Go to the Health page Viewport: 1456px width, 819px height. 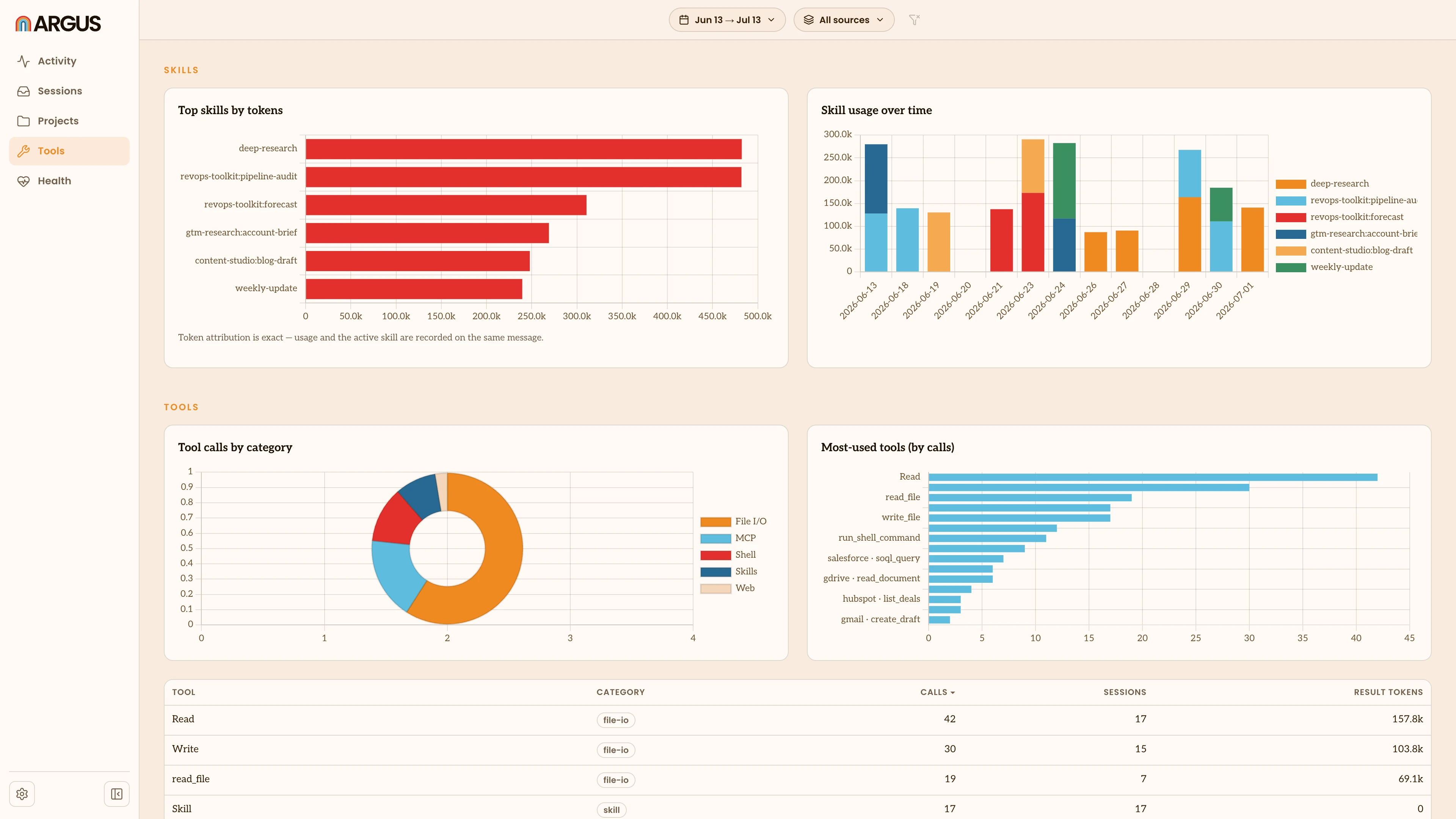click(x=69, y=181)
